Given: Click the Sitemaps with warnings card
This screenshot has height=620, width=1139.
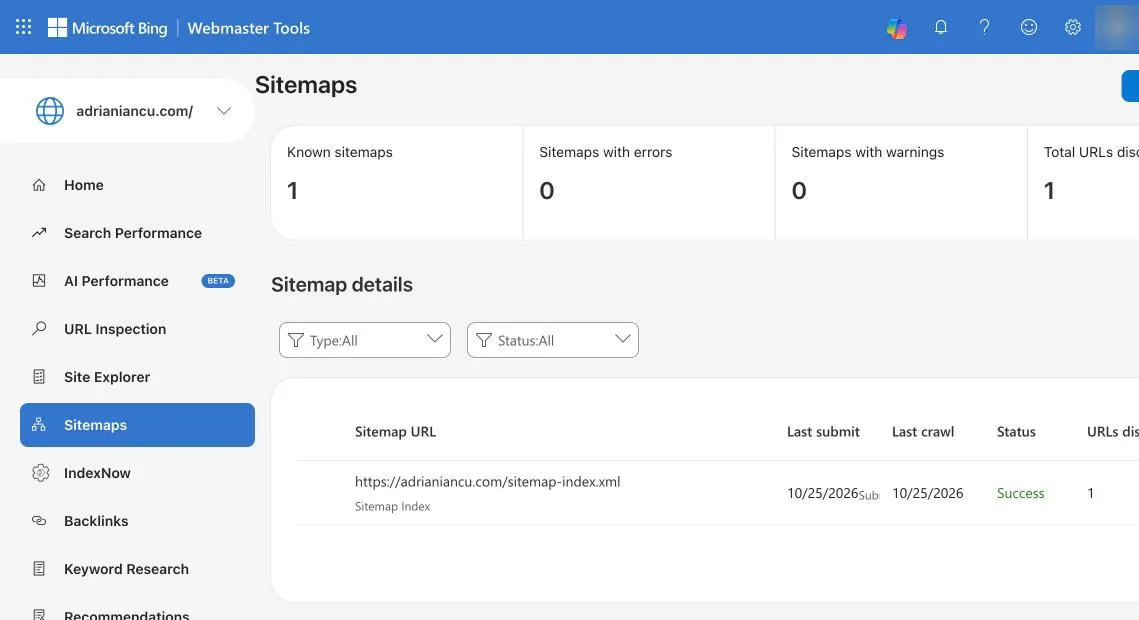Looking at the screenshot, I should [901, 183].
